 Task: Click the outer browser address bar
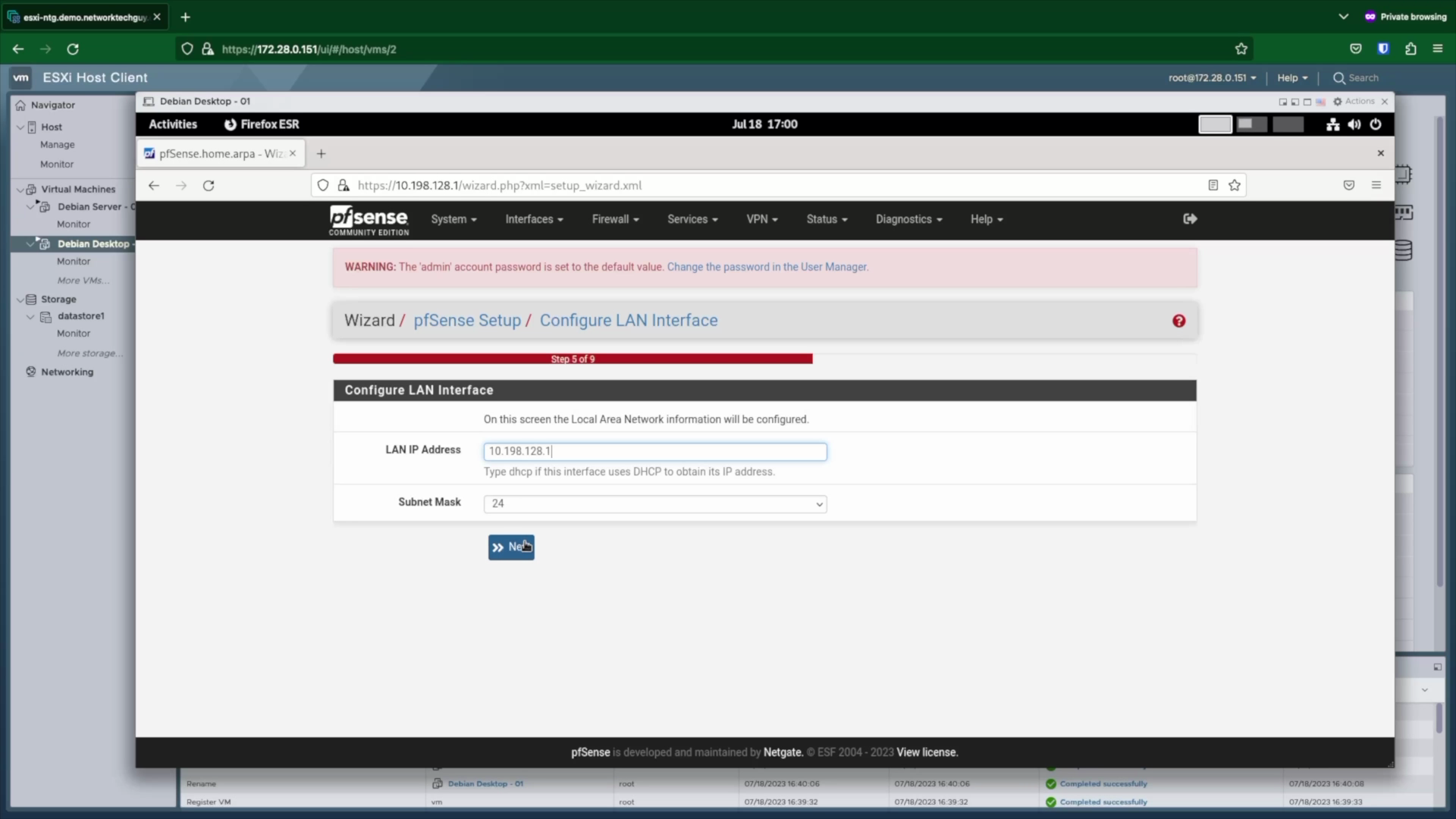[x=713, y=49]
